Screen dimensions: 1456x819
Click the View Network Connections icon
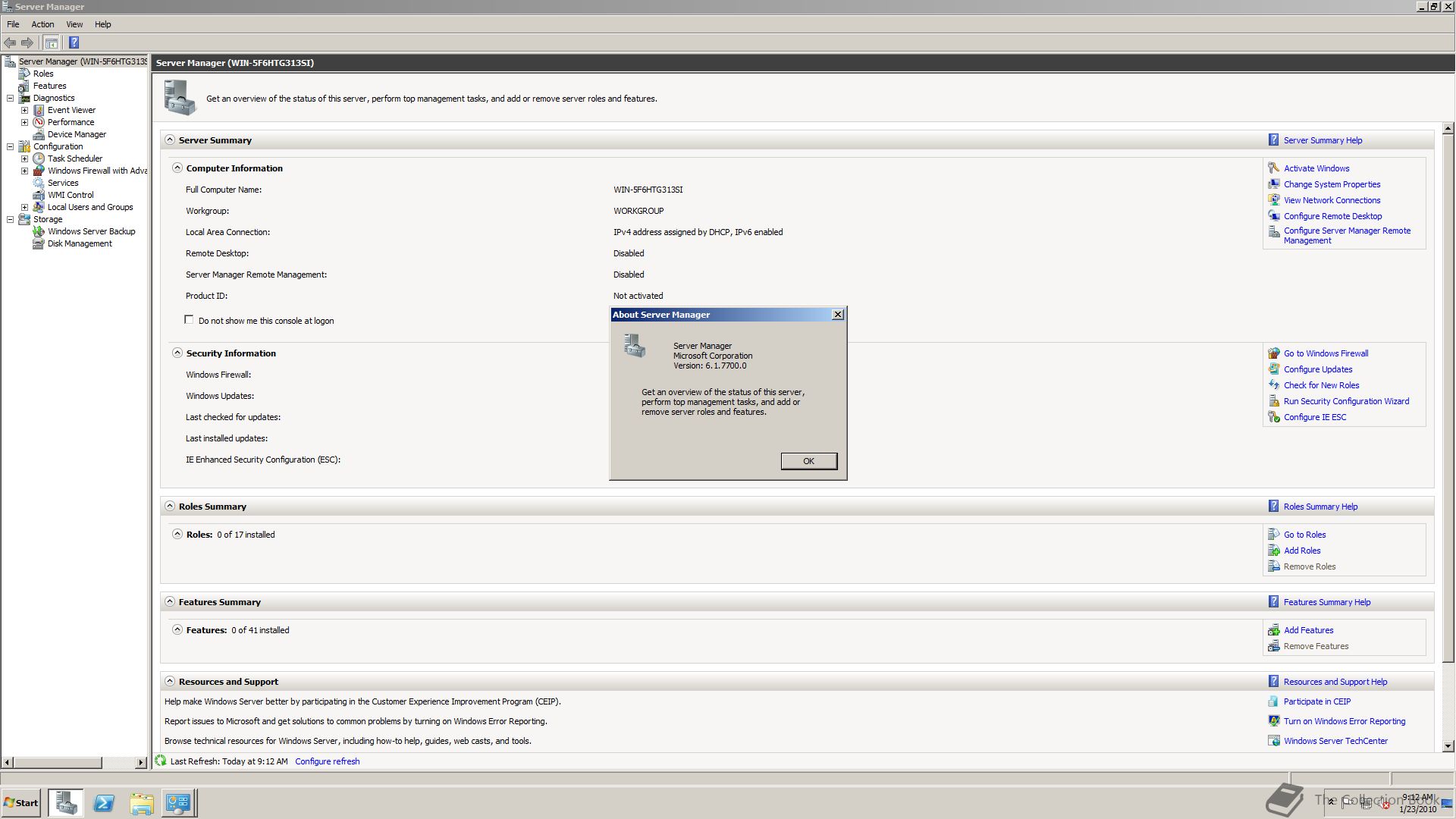pos(1274,199)
